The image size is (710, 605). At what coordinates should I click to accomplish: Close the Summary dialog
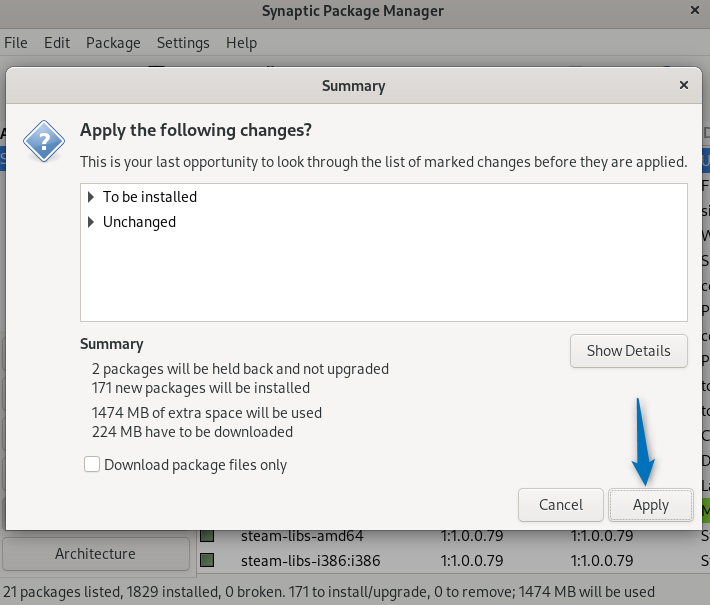coord(684,86)
